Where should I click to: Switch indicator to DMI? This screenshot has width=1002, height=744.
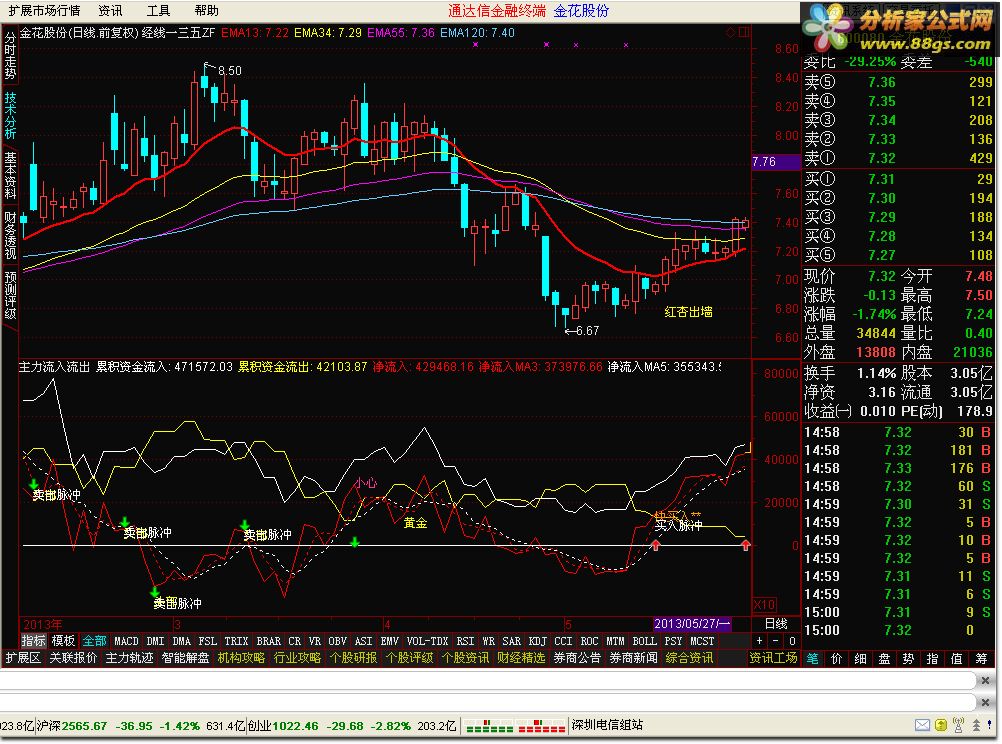click(x=155, y=640)
